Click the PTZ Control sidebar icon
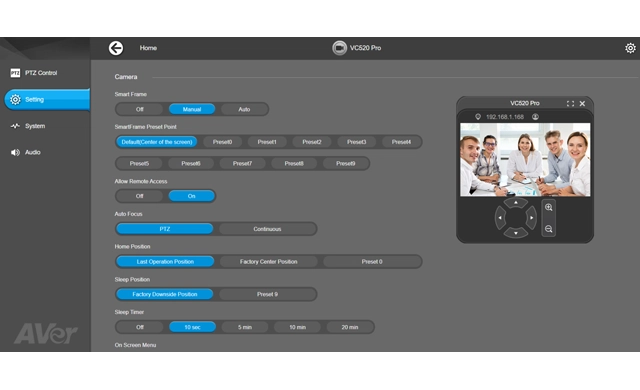640x390 pixels. click(x=15, y=73)
